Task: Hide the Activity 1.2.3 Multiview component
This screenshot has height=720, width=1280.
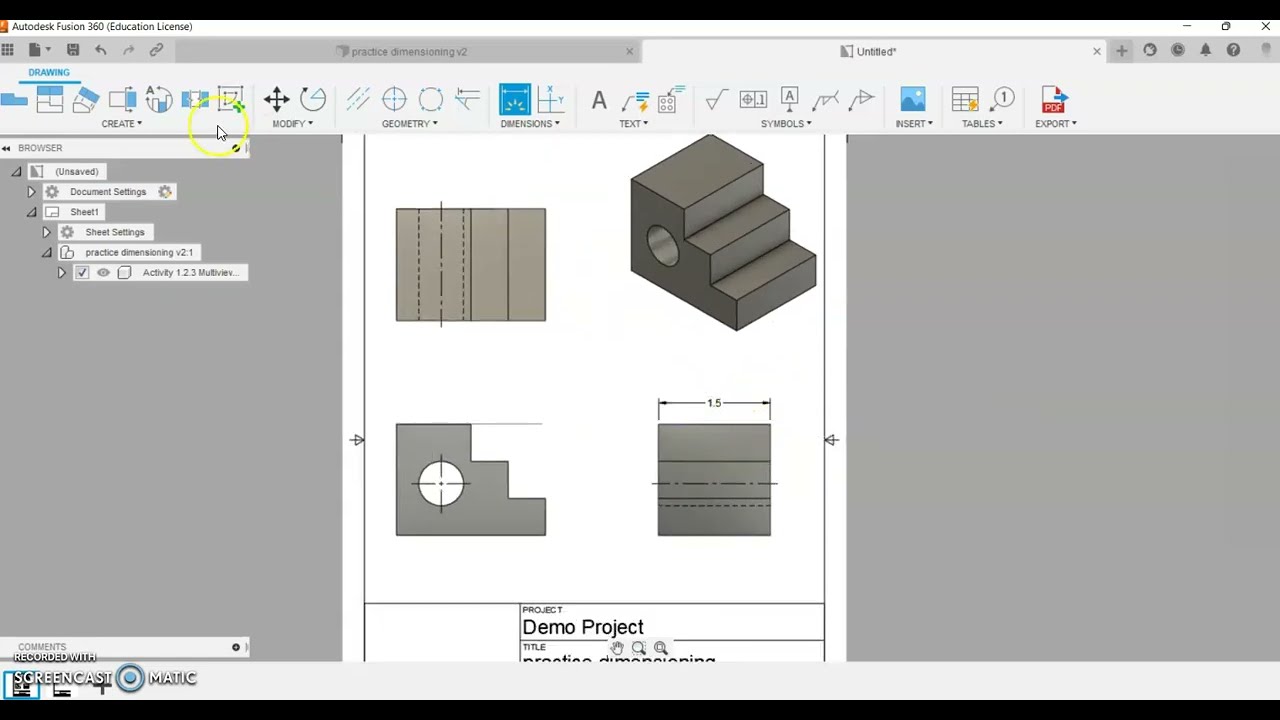Action: coord(103,272)
